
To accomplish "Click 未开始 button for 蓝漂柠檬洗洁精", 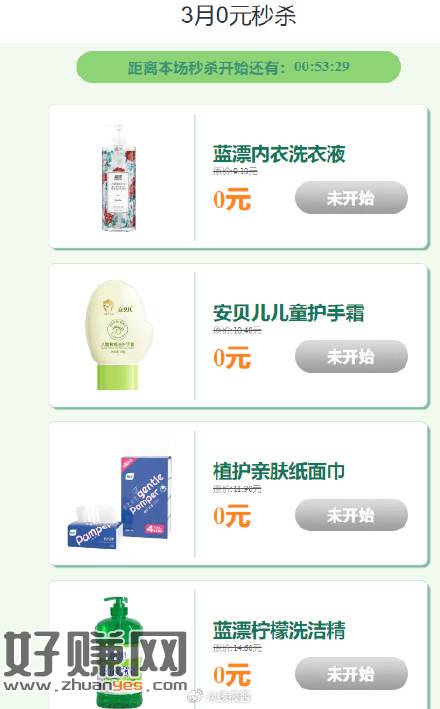I will [x=351, y=674].
